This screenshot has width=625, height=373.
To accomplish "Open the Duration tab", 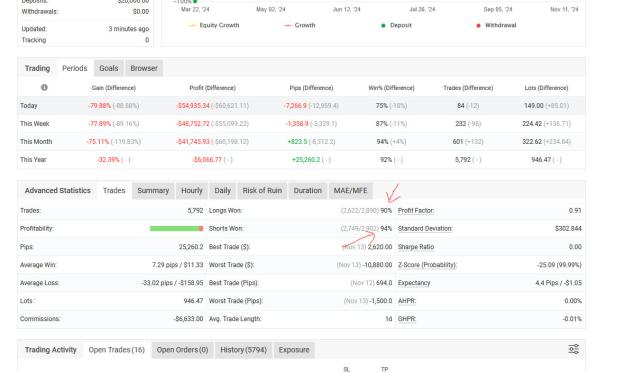I will point(307,190).
